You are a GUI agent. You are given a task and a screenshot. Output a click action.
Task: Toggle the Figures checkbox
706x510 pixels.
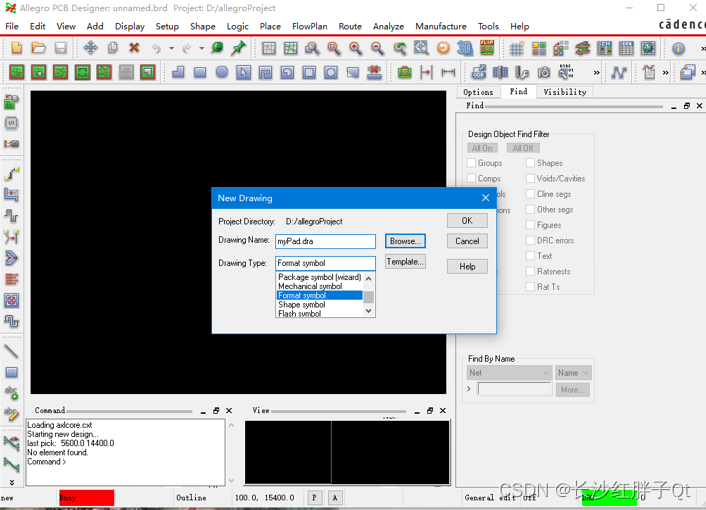[530, 225]
